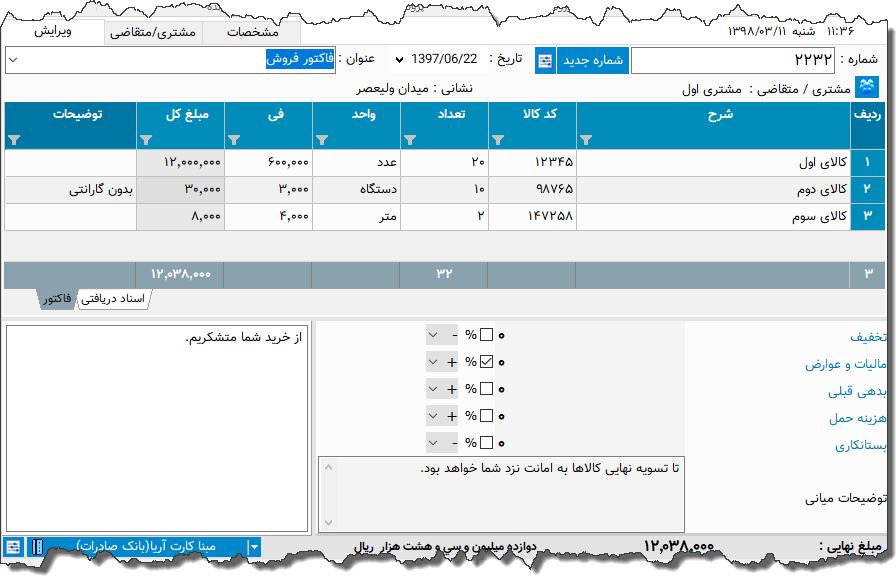Enable the تخفیف percentage checkbox
Screen dimensions: 896x576
487,335
